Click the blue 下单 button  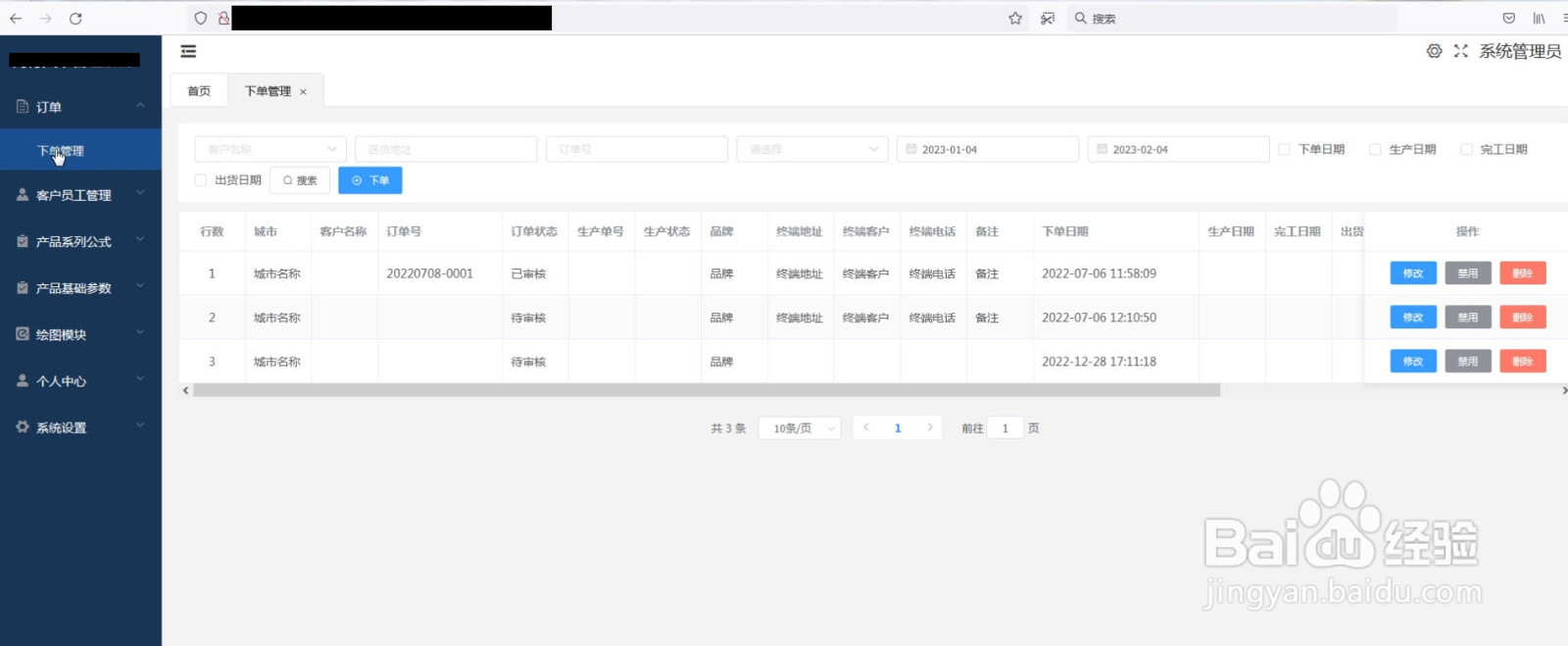[370, 180]
